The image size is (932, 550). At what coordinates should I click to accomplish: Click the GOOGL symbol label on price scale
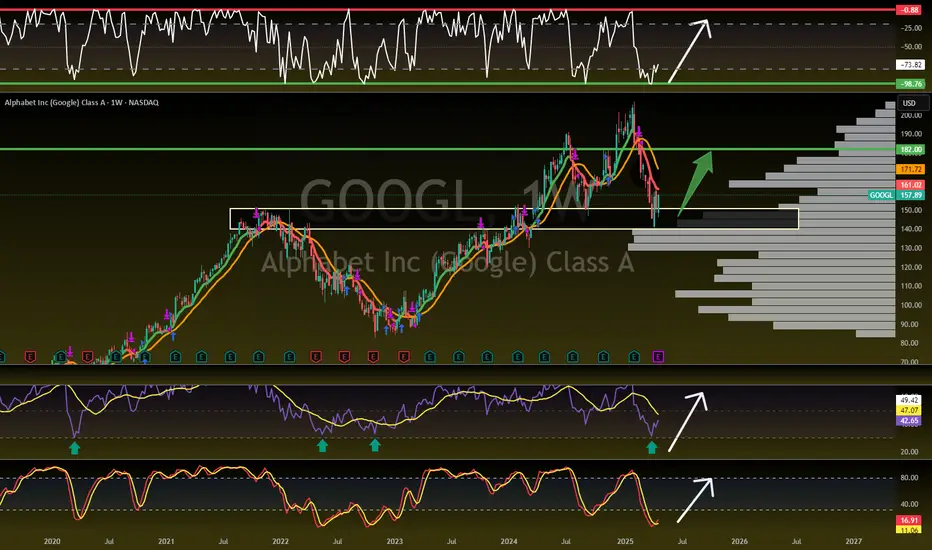(x=881, y=195)
